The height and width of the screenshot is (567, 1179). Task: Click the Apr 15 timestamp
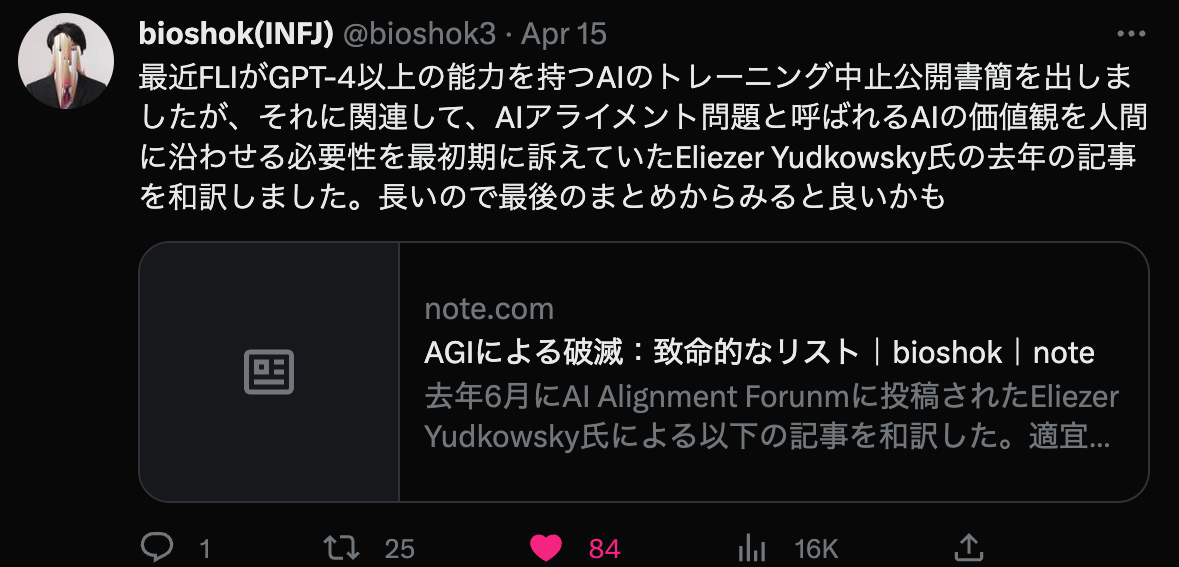pyautogui.click(x=564, y=34)
